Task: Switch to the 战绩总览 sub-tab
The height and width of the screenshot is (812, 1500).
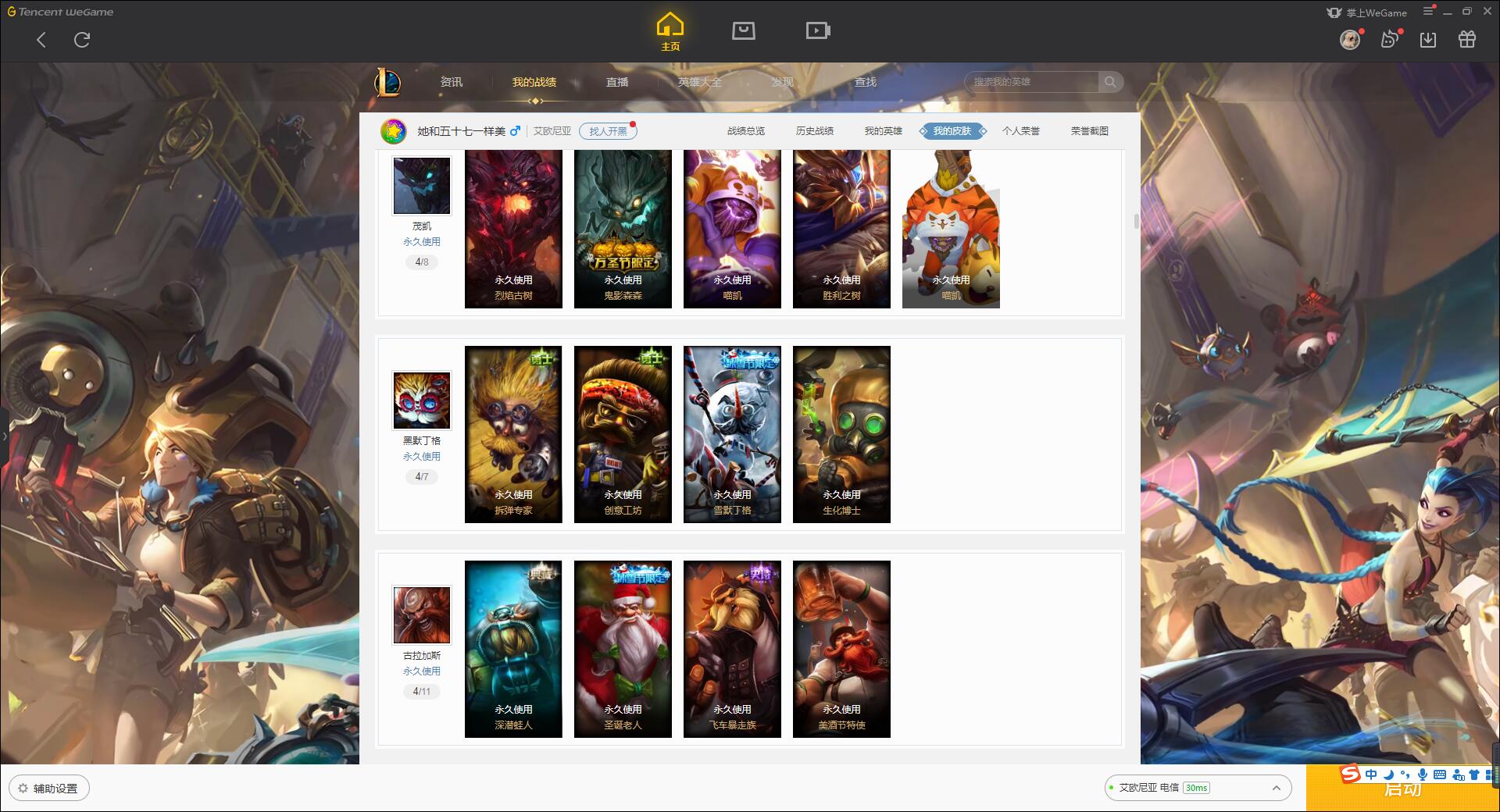Action: [x=746, y=131]
